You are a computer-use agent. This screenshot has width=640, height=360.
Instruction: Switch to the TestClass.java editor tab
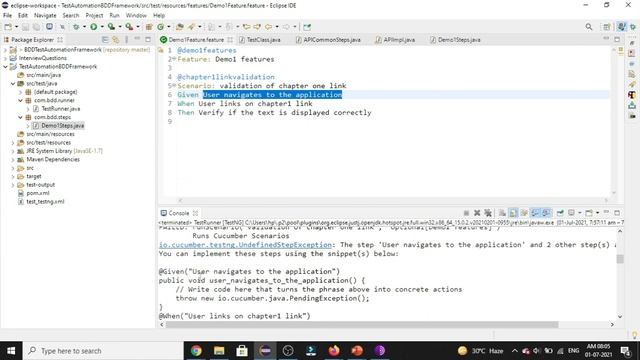click(260, 40)
